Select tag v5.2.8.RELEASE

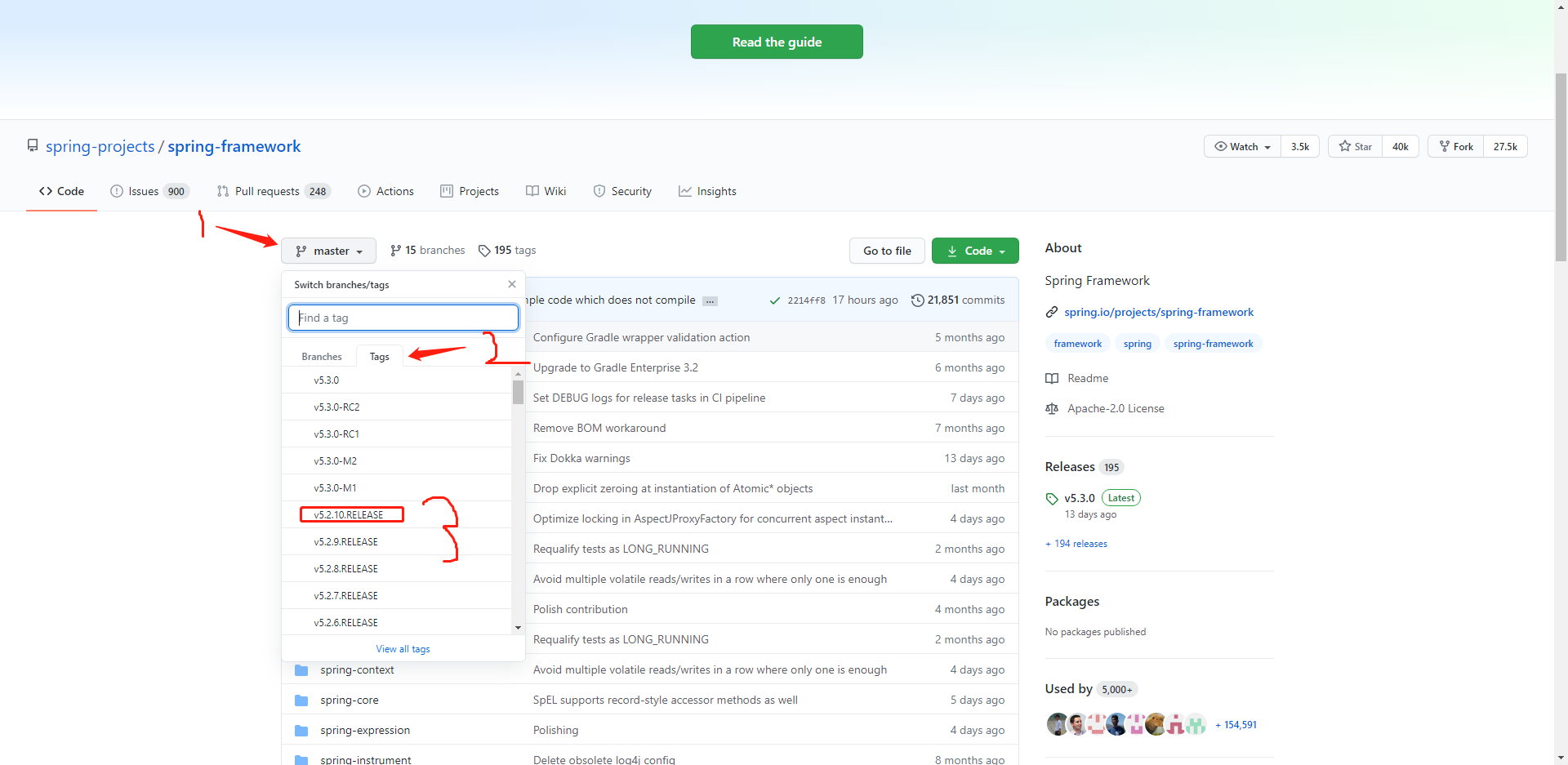click(397, 569)
